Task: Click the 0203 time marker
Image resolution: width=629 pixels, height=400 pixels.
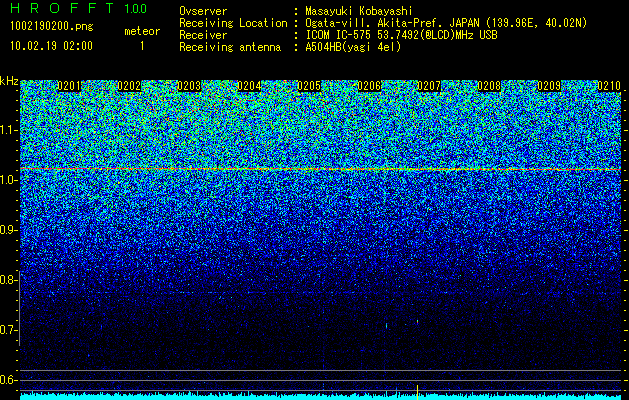Action: tap(189, 86)
